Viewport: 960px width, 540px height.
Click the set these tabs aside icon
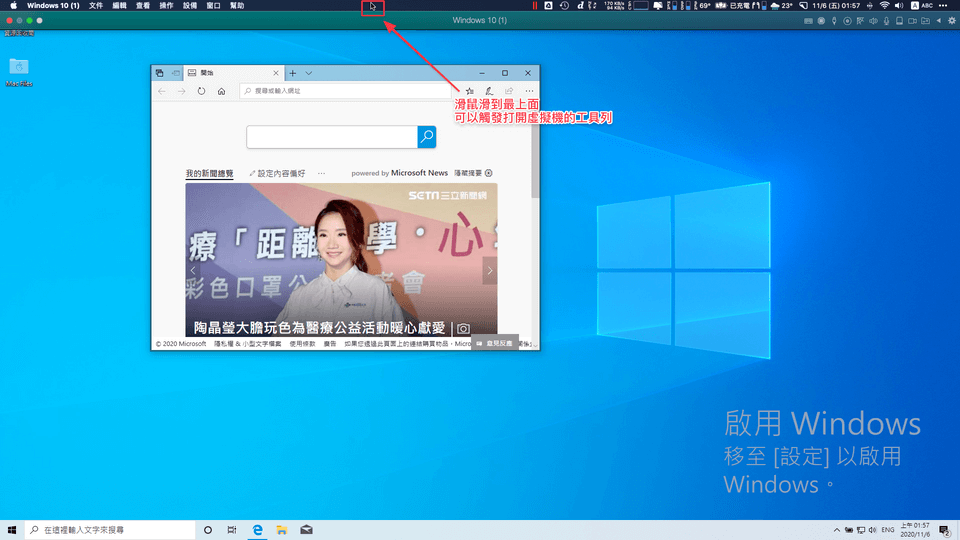(176, 73)
